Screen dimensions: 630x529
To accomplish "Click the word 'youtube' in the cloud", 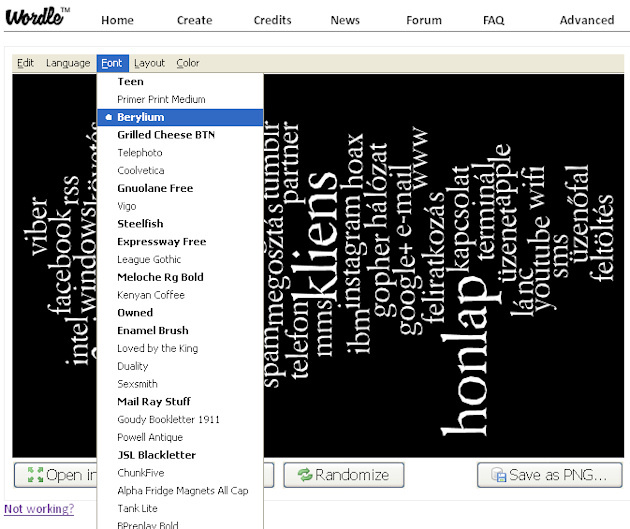I will coord(542,262).
